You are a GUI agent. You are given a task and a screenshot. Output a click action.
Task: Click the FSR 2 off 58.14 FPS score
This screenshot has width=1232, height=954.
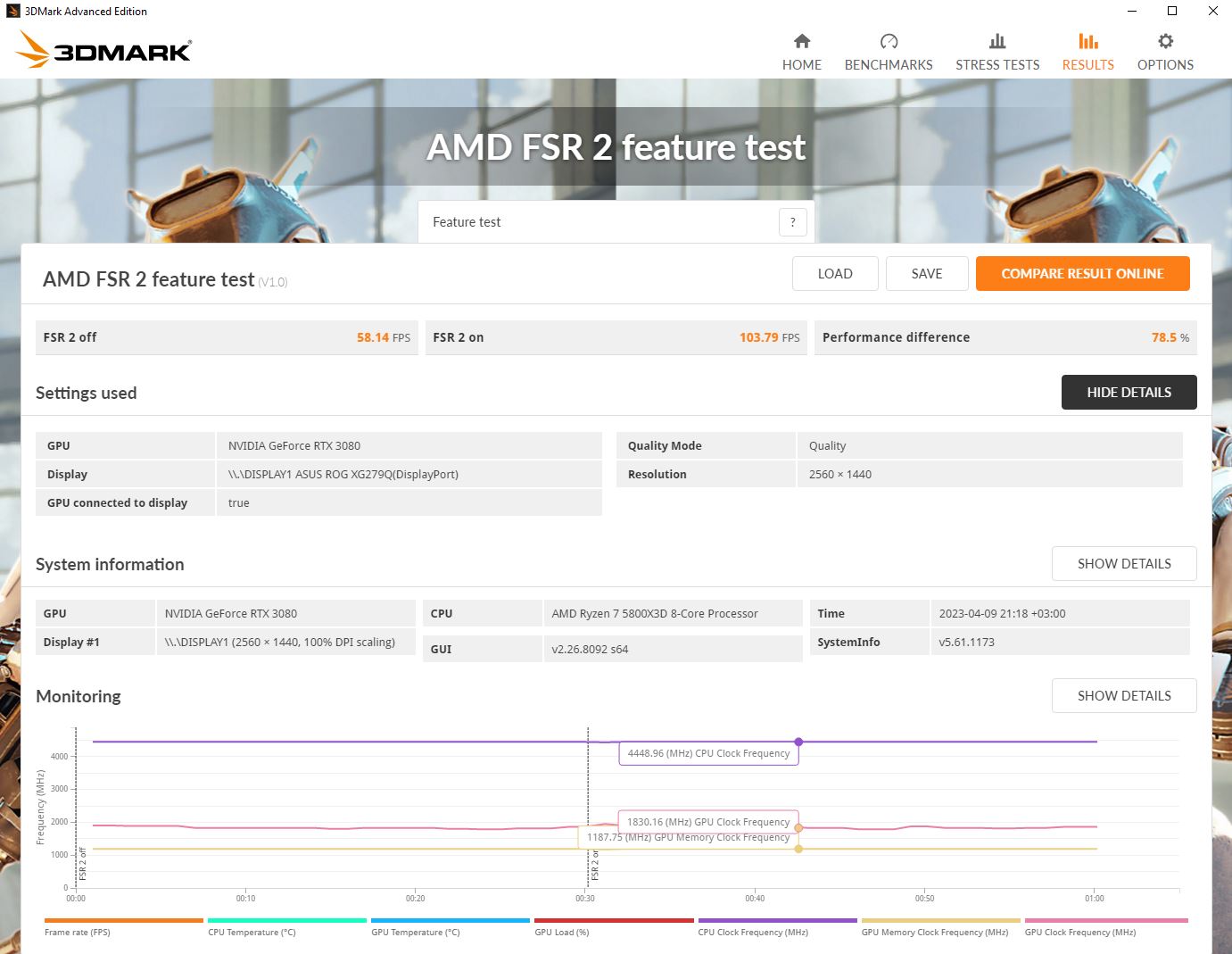pyautogui.click(x=384, y=337)
